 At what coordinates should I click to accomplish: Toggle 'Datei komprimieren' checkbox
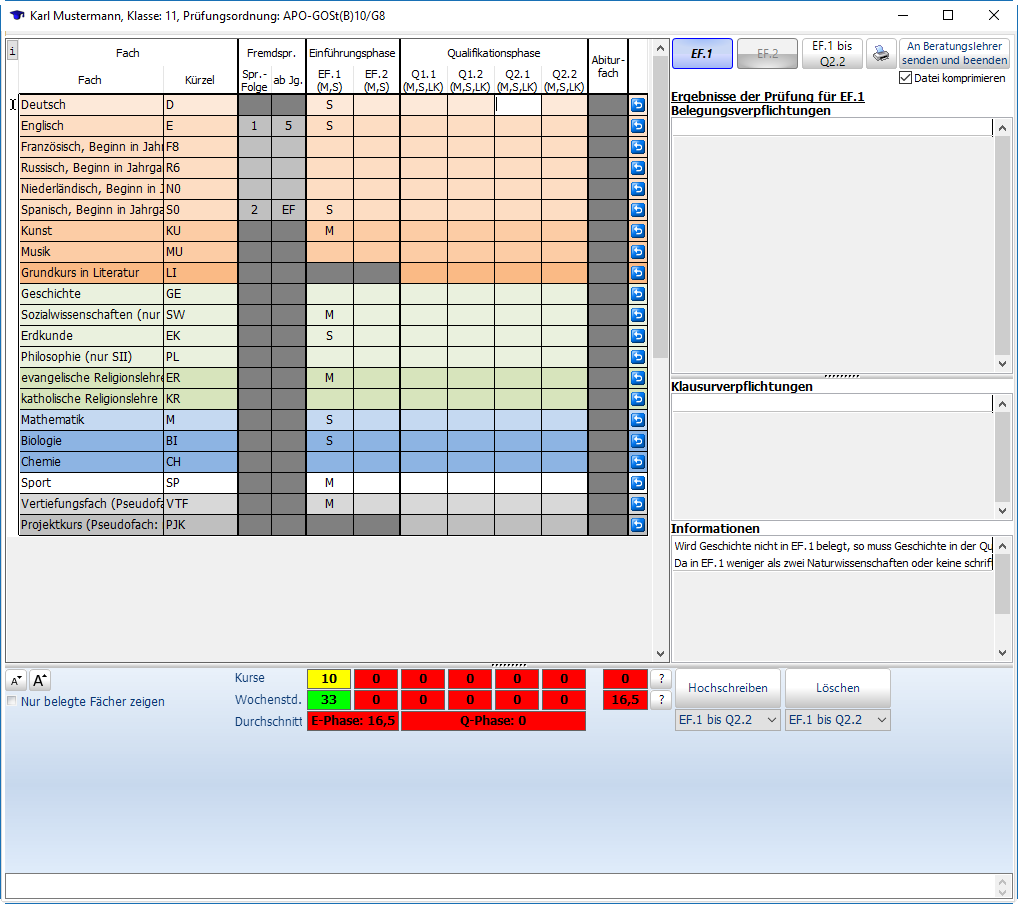tap(906, 78)
